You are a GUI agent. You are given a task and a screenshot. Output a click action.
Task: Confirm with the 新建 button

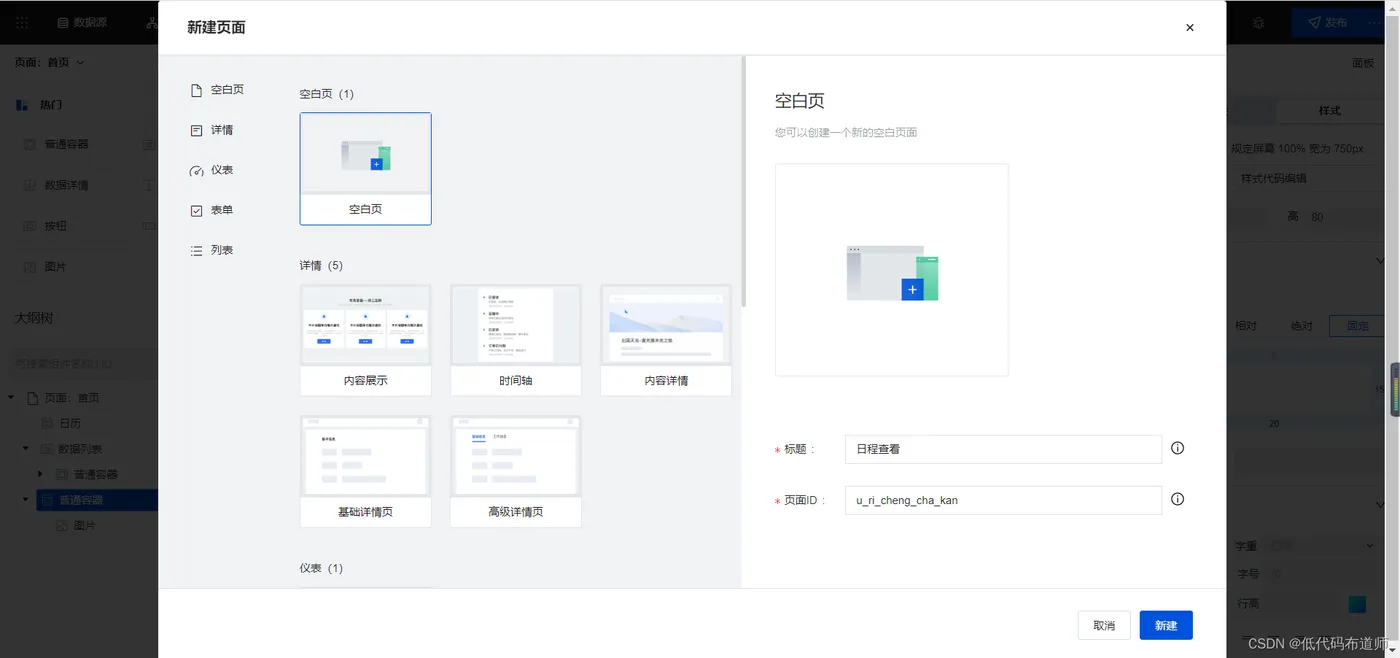coord(1166,625)
